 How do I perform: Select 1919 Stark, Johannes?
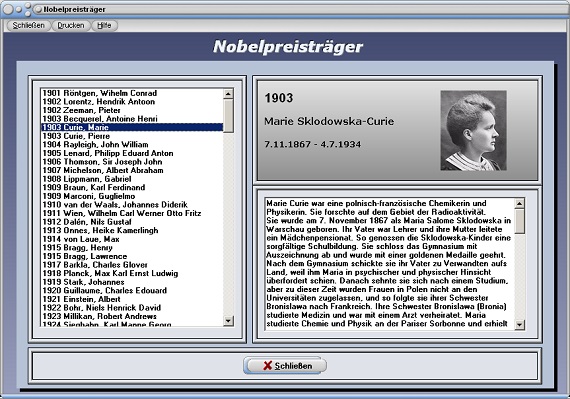132,282
